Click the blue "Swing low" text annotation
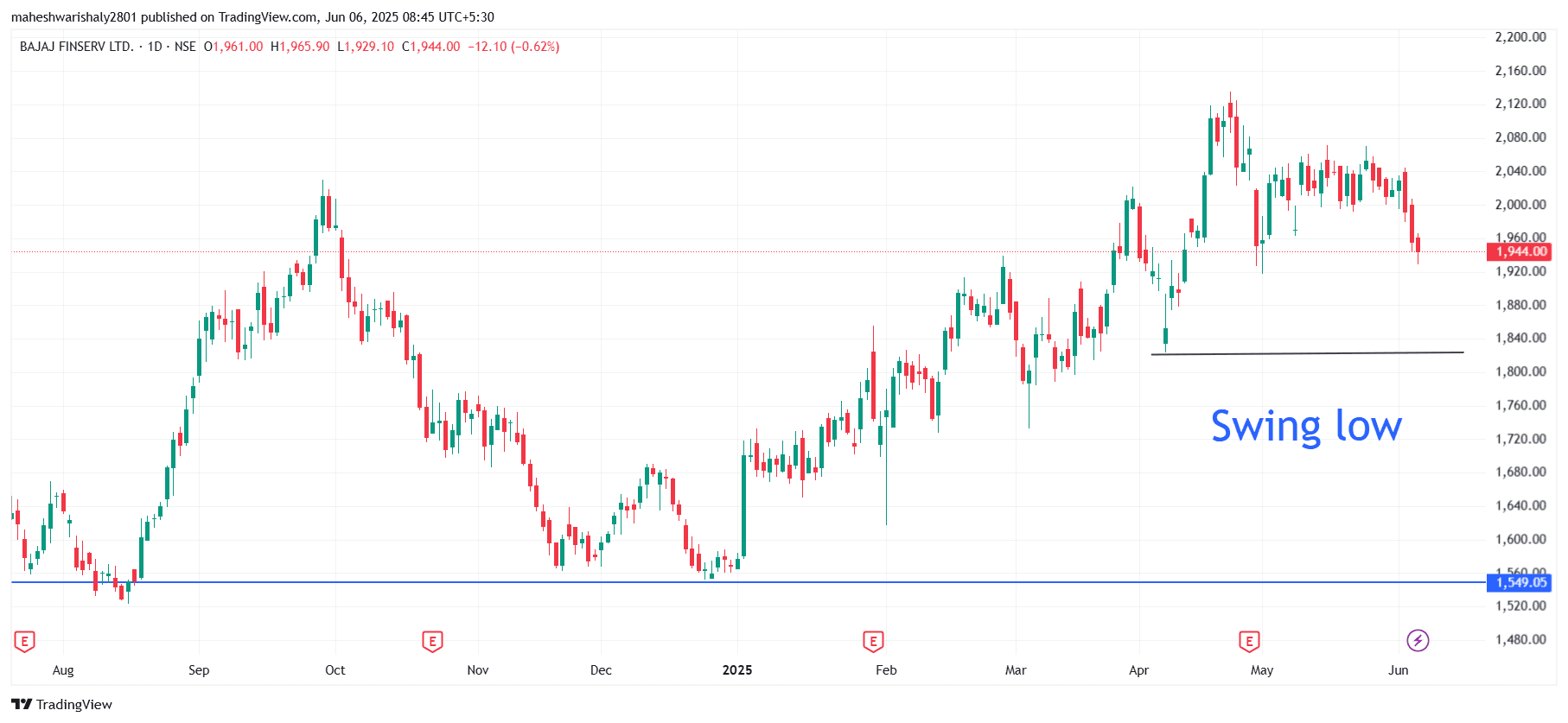Screen dimensions: 1568x723 point(1306,427)
